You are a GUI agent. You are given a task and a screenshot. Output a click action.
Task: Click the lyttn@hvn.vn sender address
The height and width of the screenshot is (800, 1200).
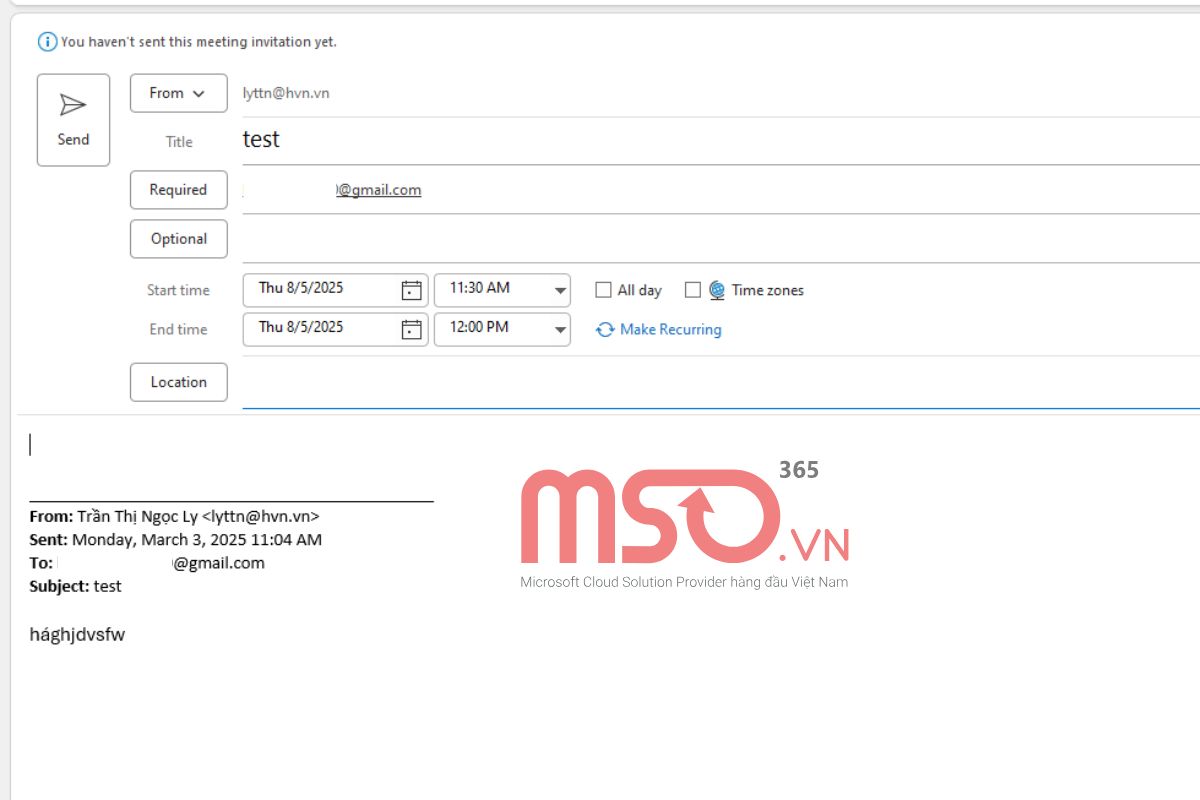[286, 93]
